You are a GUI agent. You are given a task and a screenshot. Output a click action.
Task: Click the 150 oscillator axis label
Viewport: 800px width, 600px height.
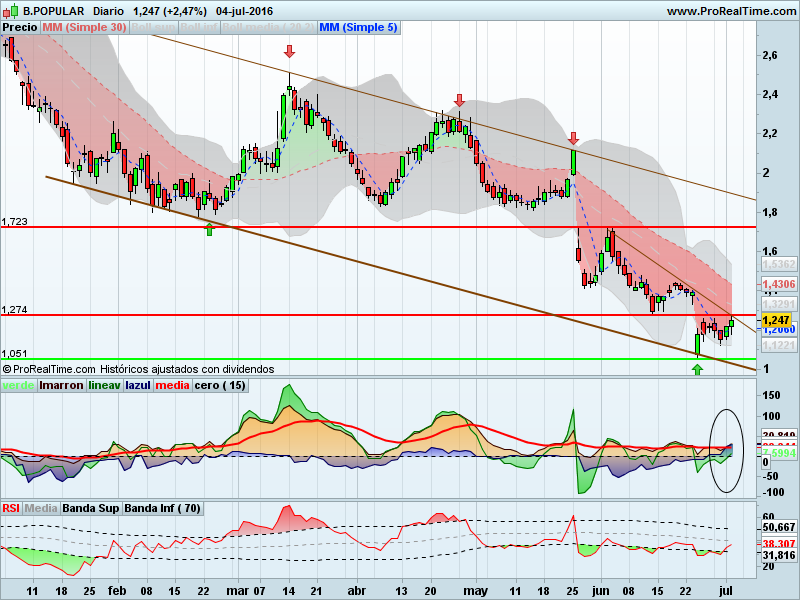pos(771,395)
